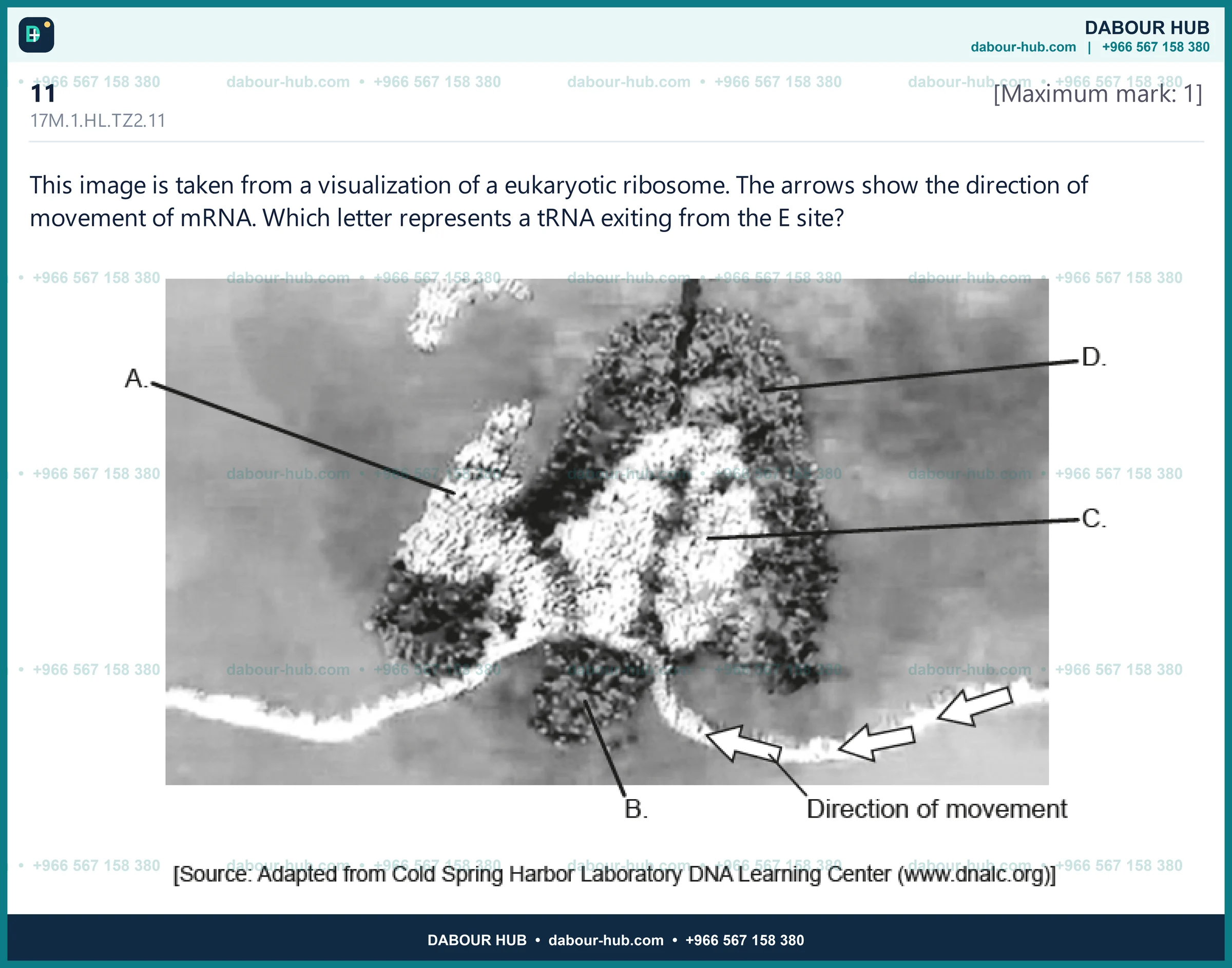The width and height of the screenshot is (1232, 968).
Task: Open the dabour-hub.com link in header
Action: (1023, 47)
